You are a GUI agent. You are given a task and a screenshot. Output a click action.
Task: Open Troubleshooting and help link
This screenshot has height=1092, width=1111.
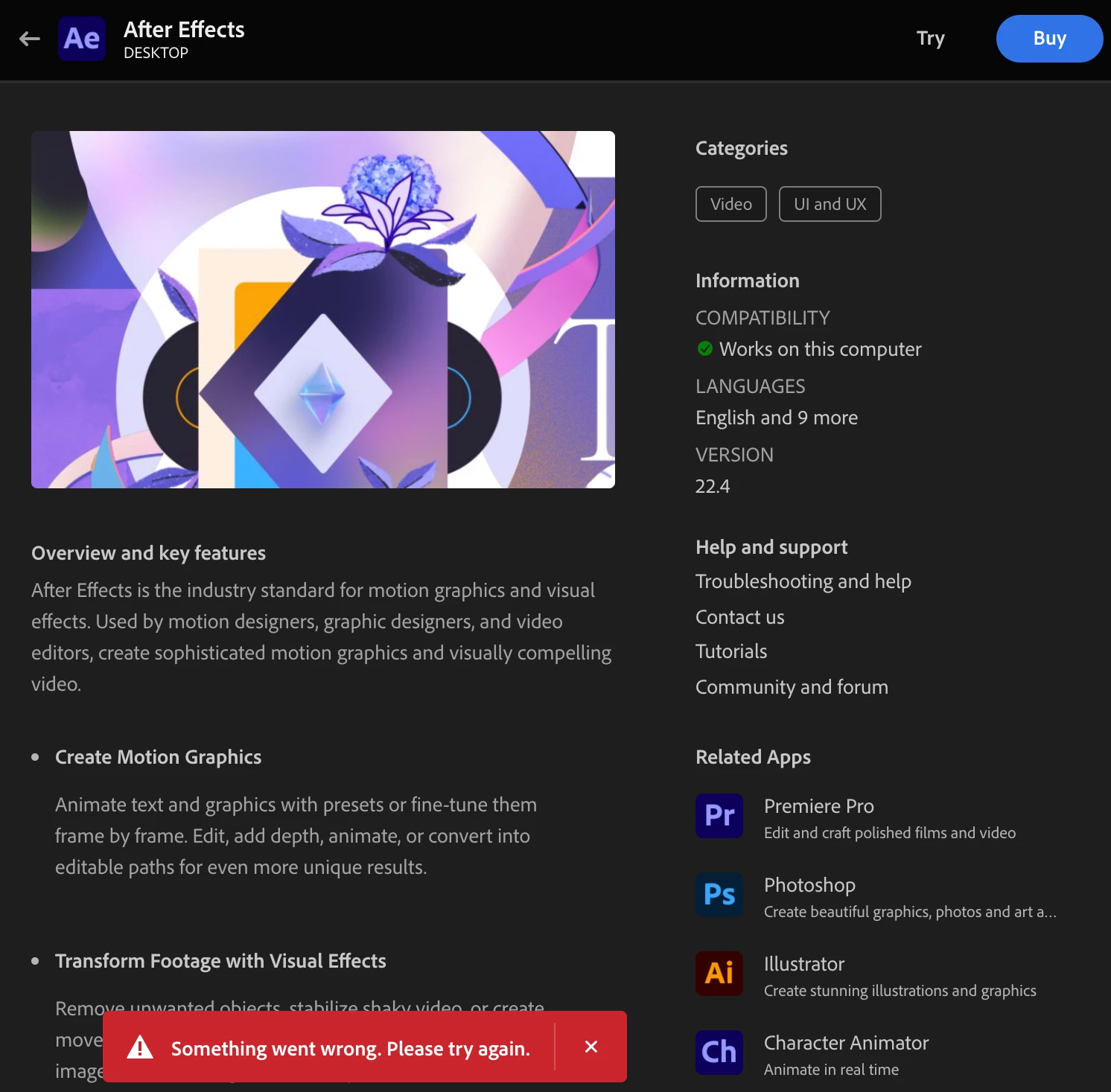803,581
